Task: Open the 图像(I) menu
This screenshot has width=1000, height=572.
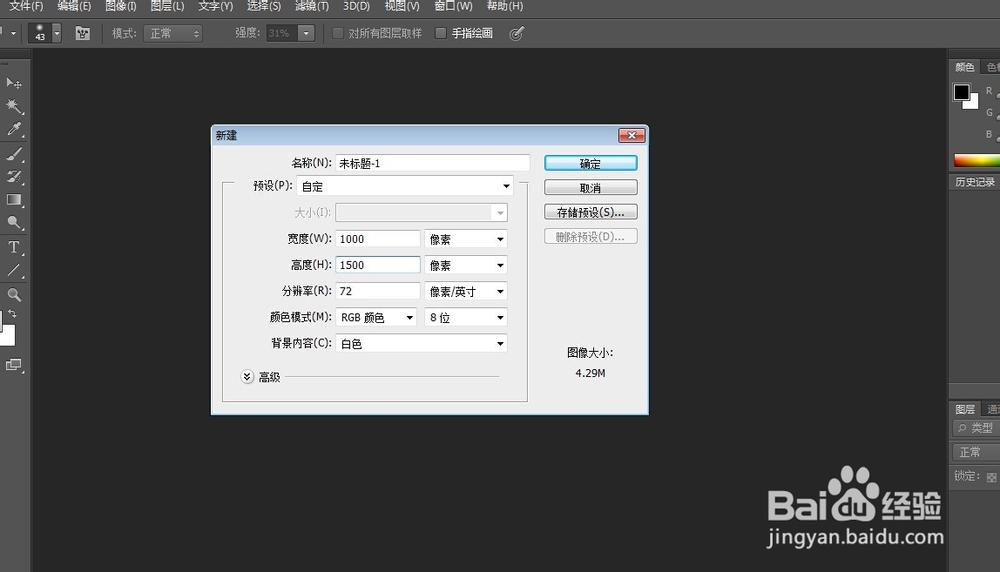Action: tap(121, 6)
